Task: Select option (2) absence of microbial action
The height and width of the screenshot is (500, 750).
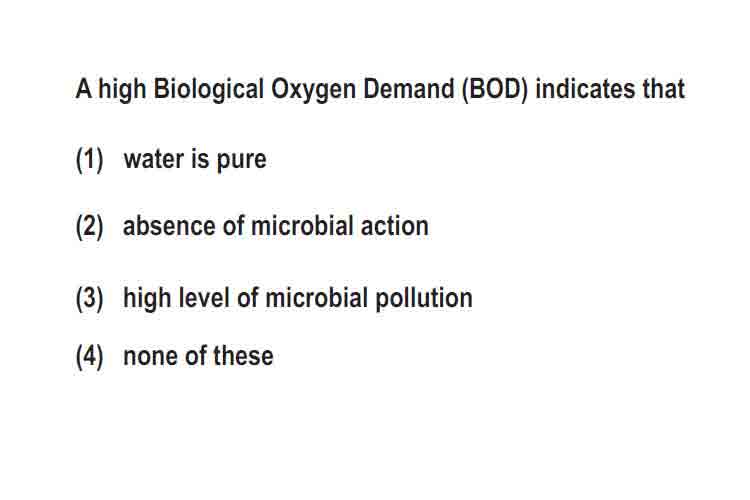Action: pos(252,226)
